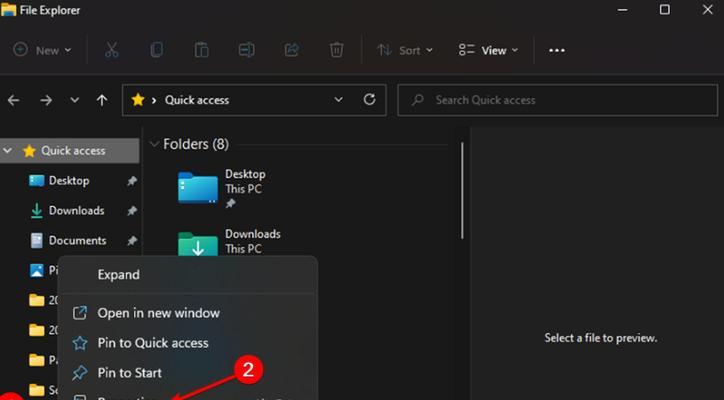
Task: Click the star icon in address bar
Action: coord(138,100)
